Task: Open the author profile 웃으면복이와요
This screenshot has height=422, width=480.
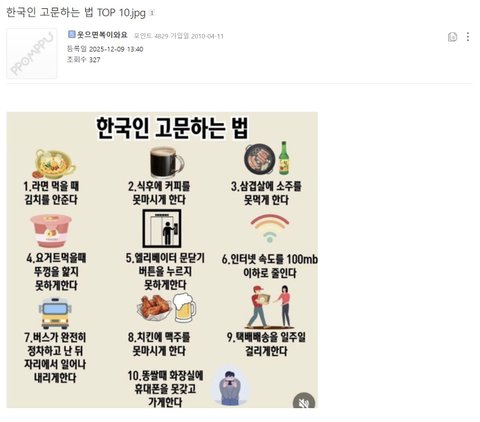Action: [102, 35]
